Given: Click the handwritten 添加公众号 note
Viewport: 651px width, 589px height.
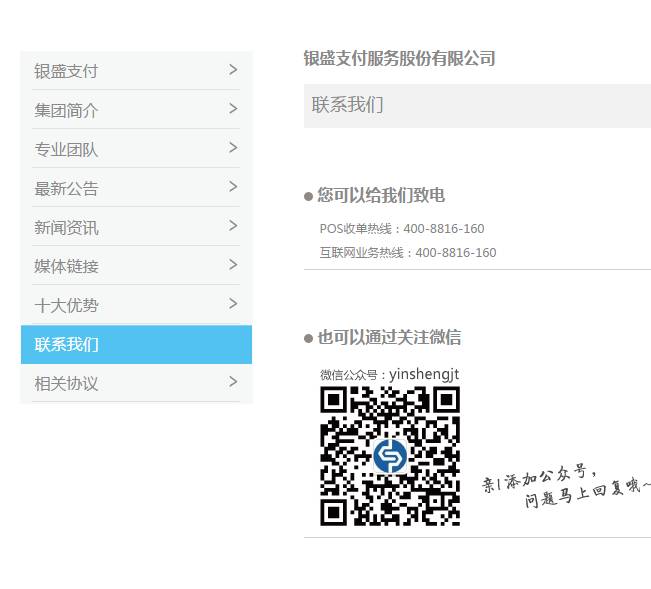Looking at the screenshot, I should pyautogui.click(x=566, y=486).
